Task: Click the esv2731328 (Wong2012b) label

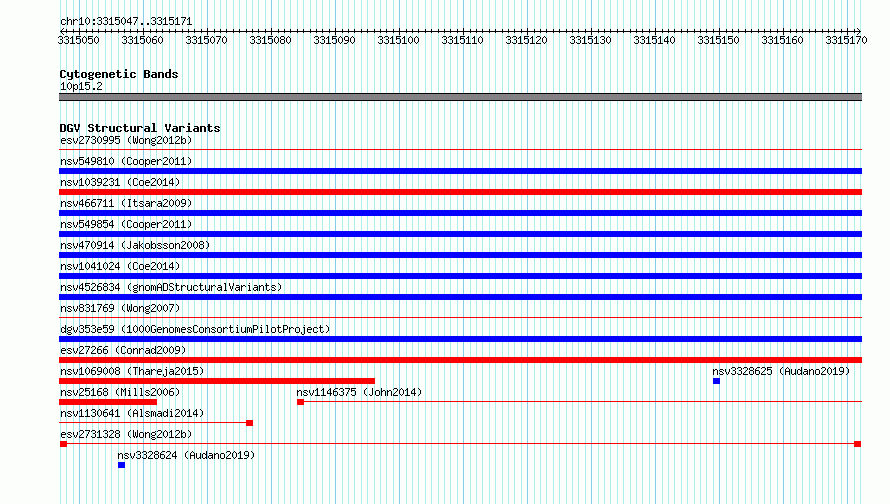Action: 126,434
